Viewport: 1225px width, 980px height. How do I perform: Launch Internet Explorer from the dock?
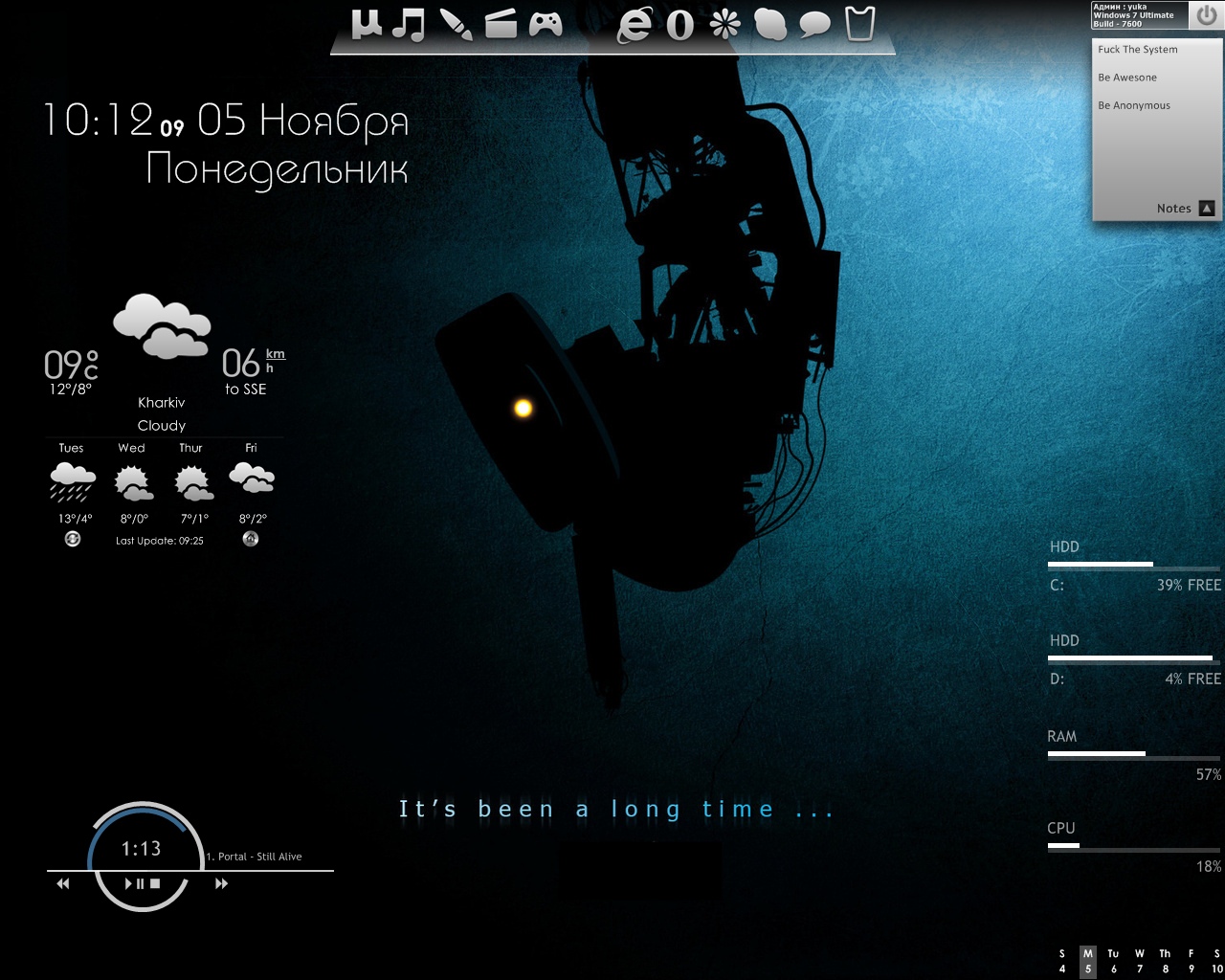635,25
